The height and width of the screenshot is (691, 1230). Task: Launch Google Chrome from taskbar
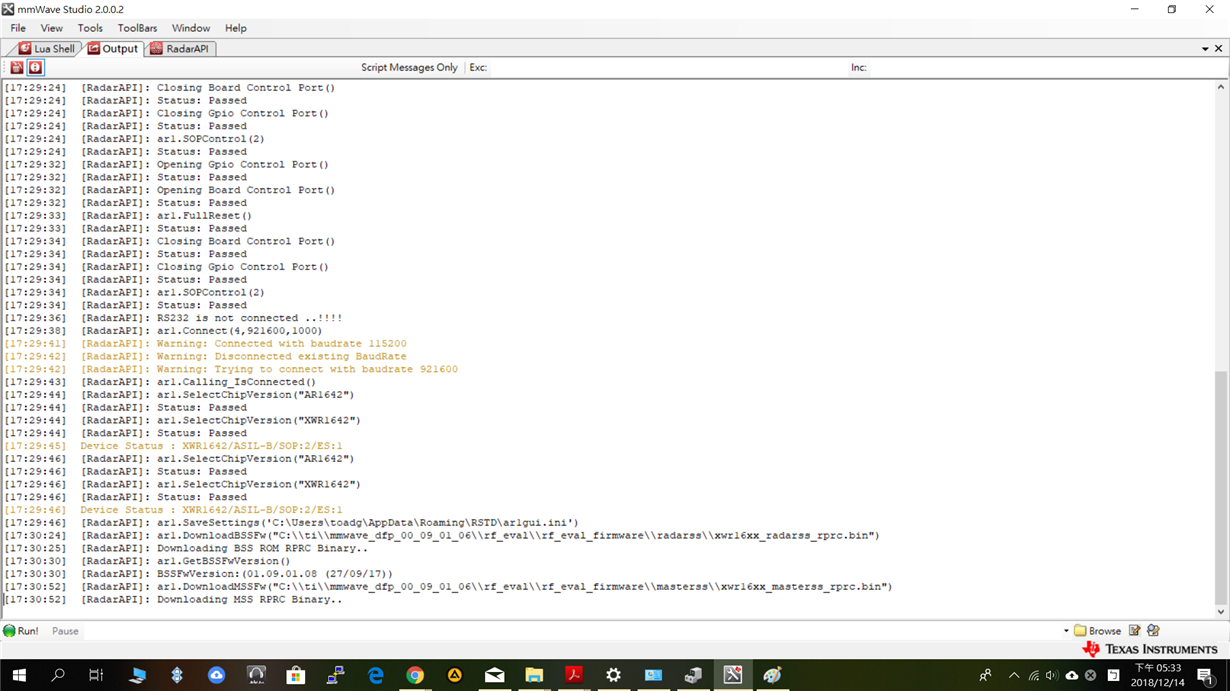coord(415,676)
